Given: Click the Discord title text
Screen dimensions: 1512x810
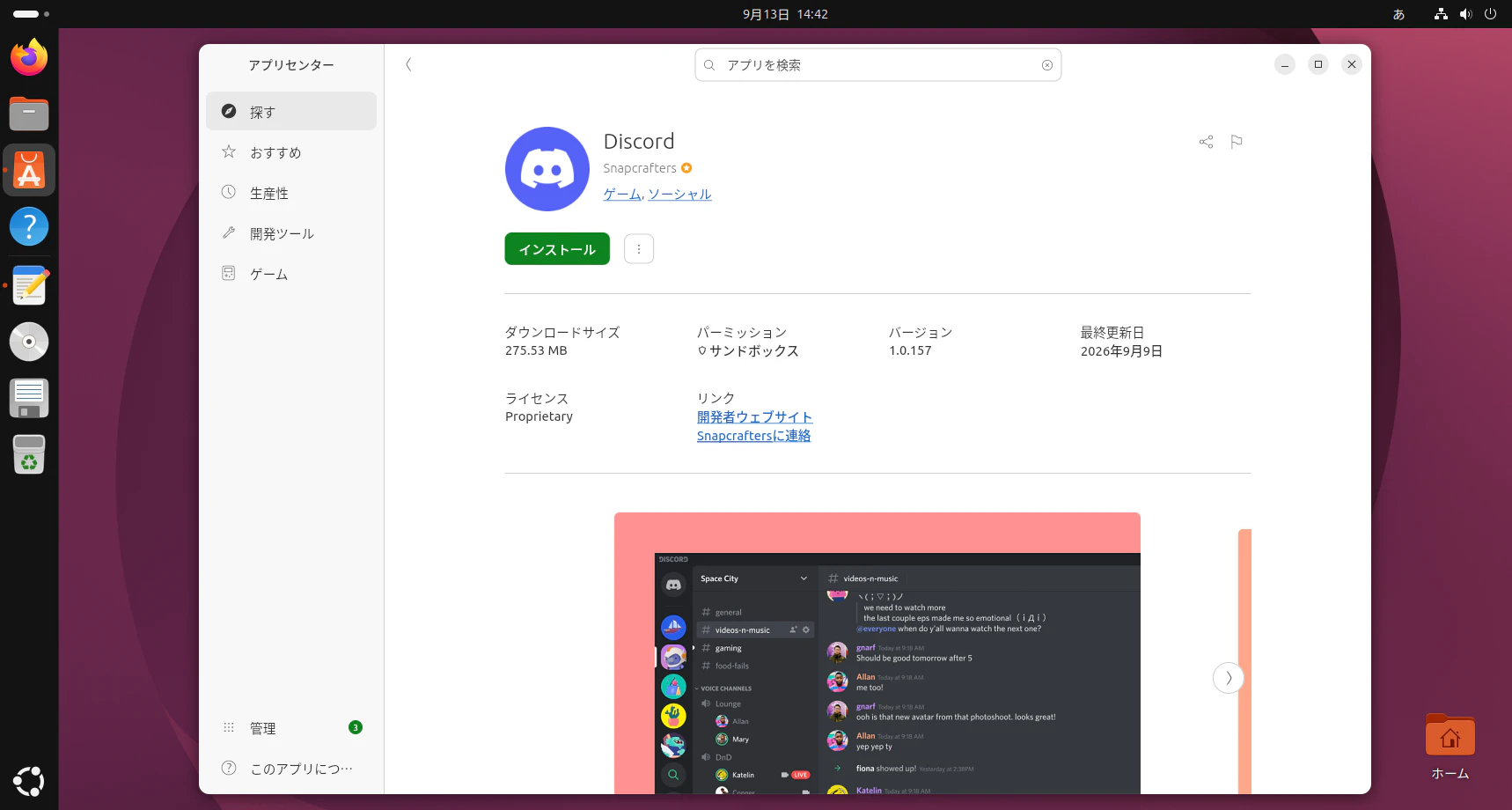Looking at the screenshot, I should point(639,141).
